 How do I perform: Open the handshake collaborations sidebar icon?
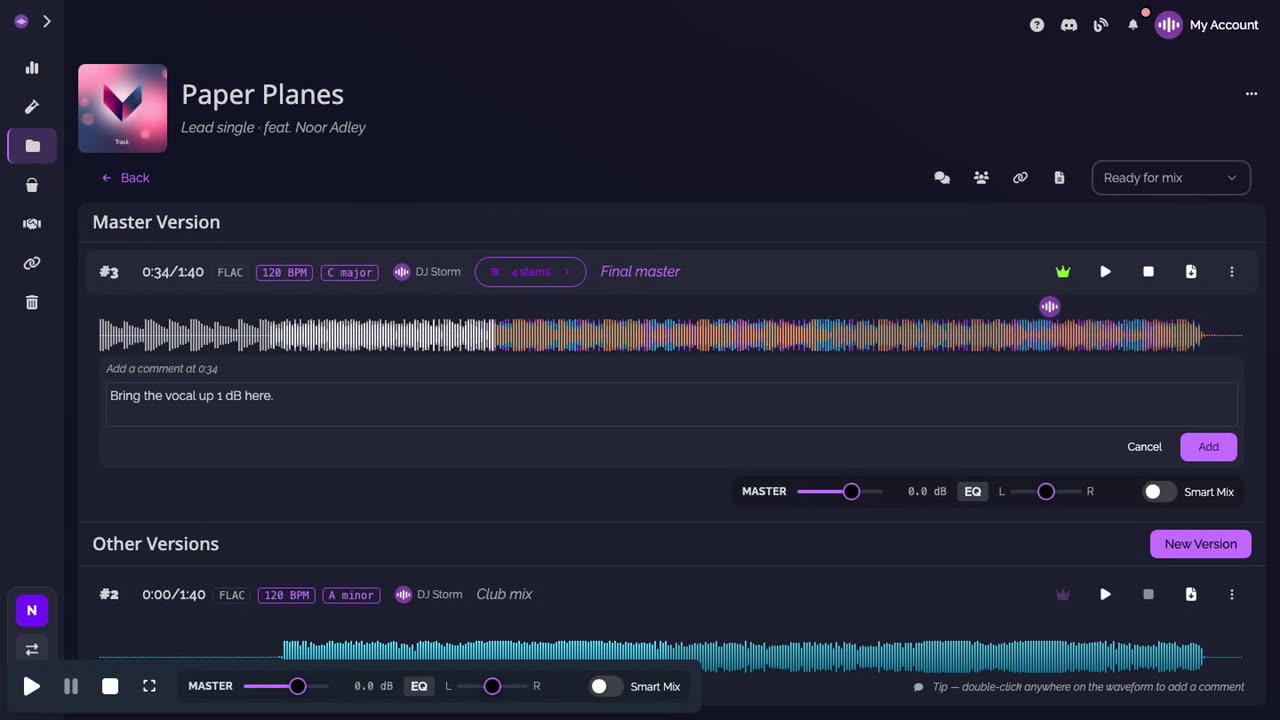click(32, 224)
